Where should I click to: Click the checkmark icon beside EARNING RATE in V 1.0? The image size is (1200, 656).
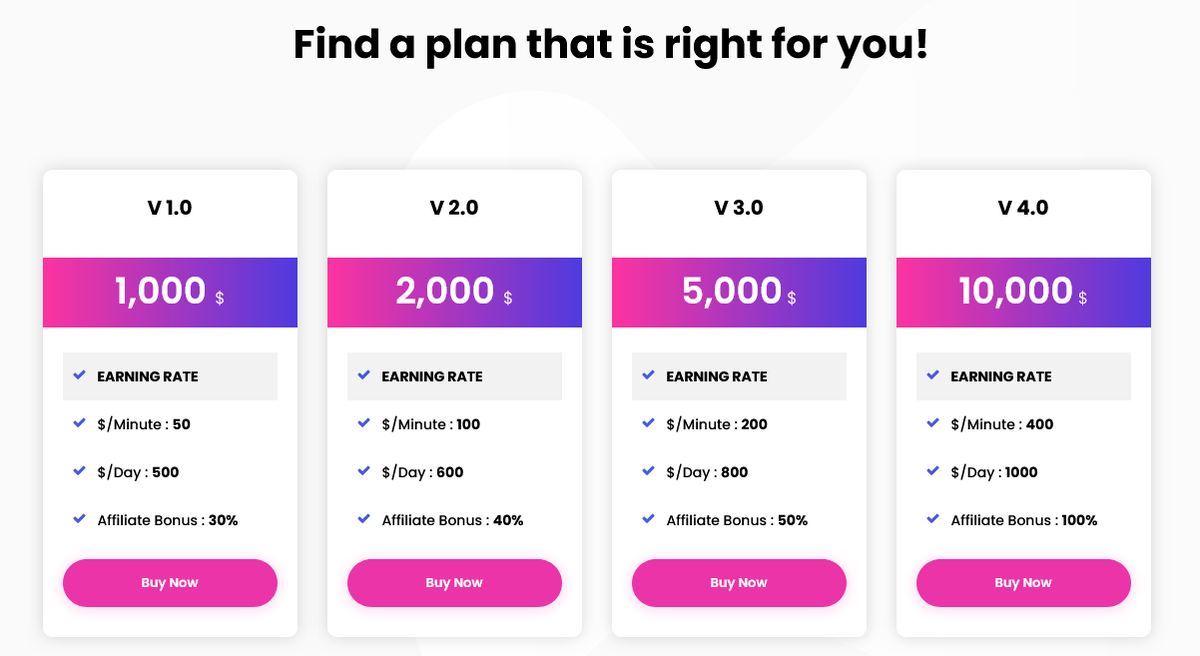(80, 375)
